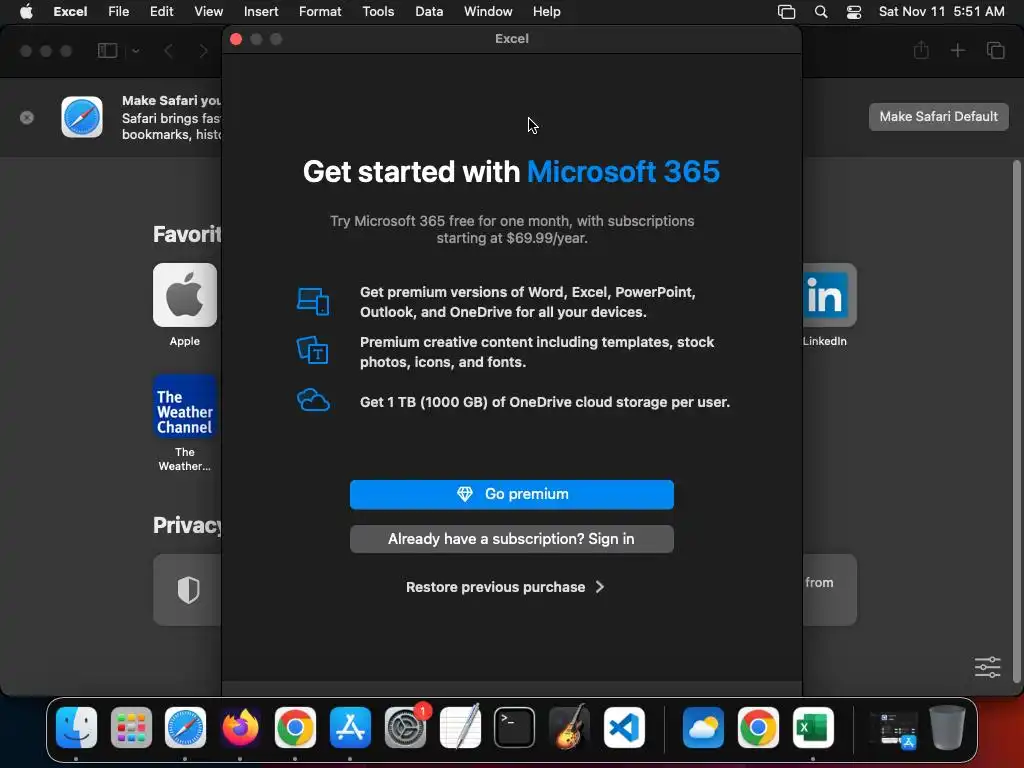Click Safari Share icon
Image resolution: width=1024 pixels, height=768 pixels.
tap(921, 50)
